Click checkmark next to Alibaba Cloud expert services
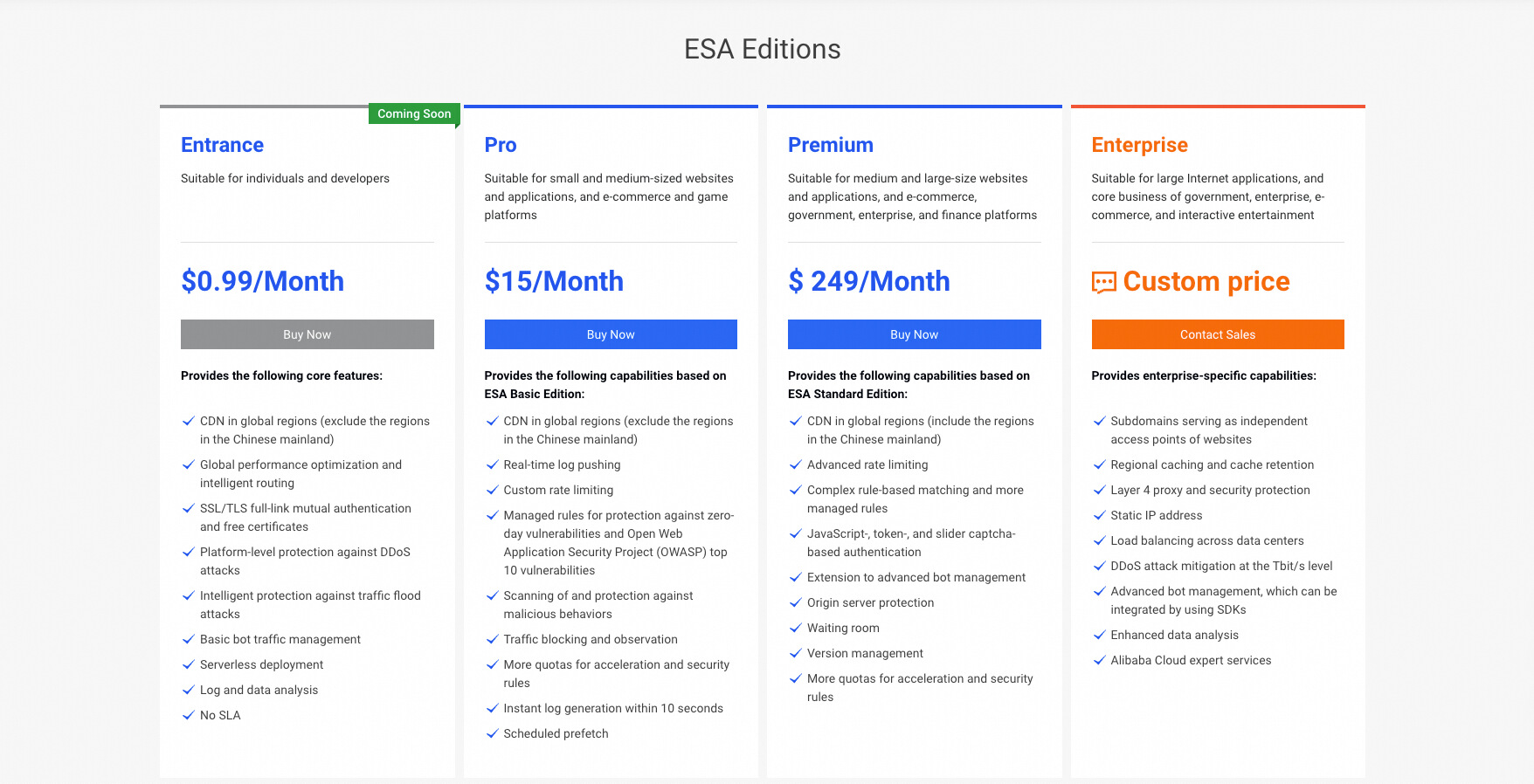The height and width of the screenshot is (784, 1534). click(x=1100, y=660)
